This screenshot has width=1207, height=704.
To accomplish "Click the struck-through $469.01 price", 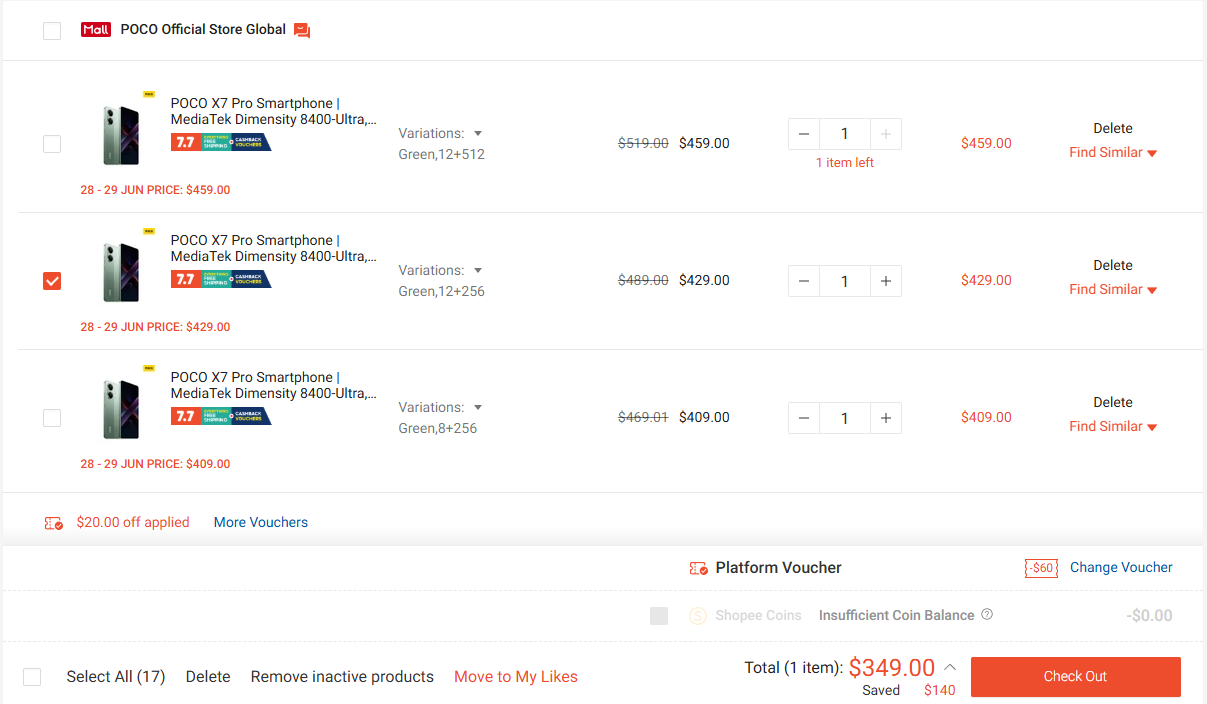I will (643, 417).
